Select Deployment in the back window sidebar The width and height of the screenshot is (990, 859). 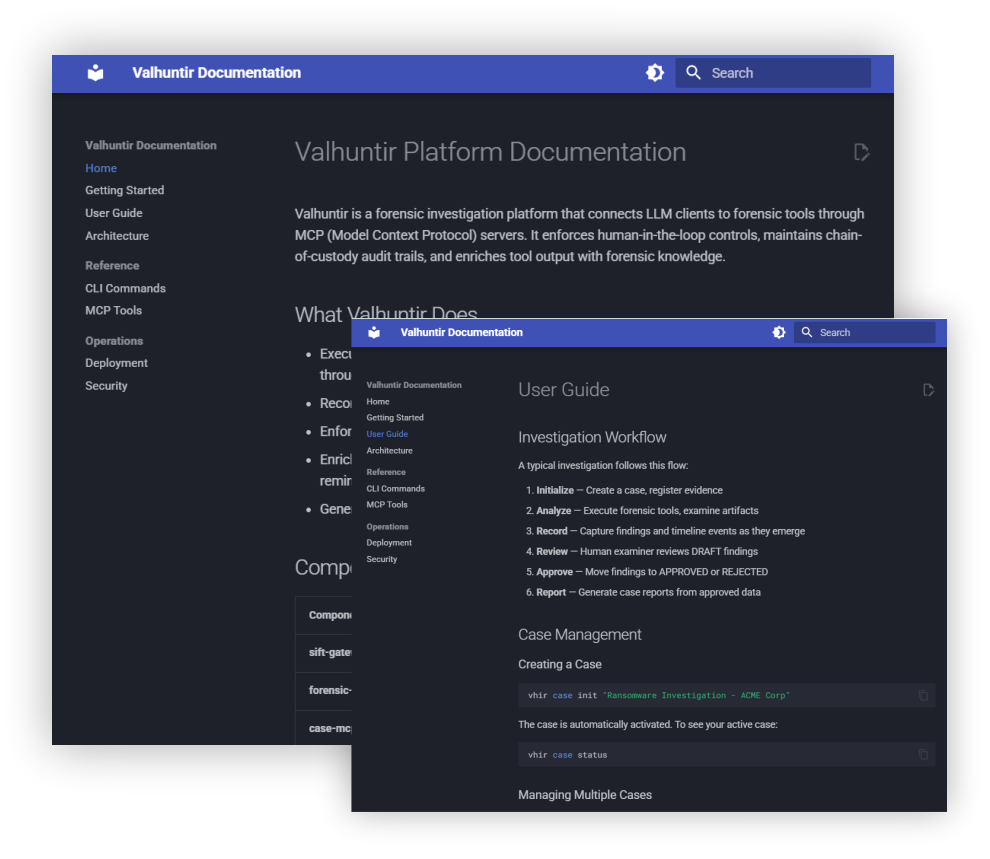[116, 363]
